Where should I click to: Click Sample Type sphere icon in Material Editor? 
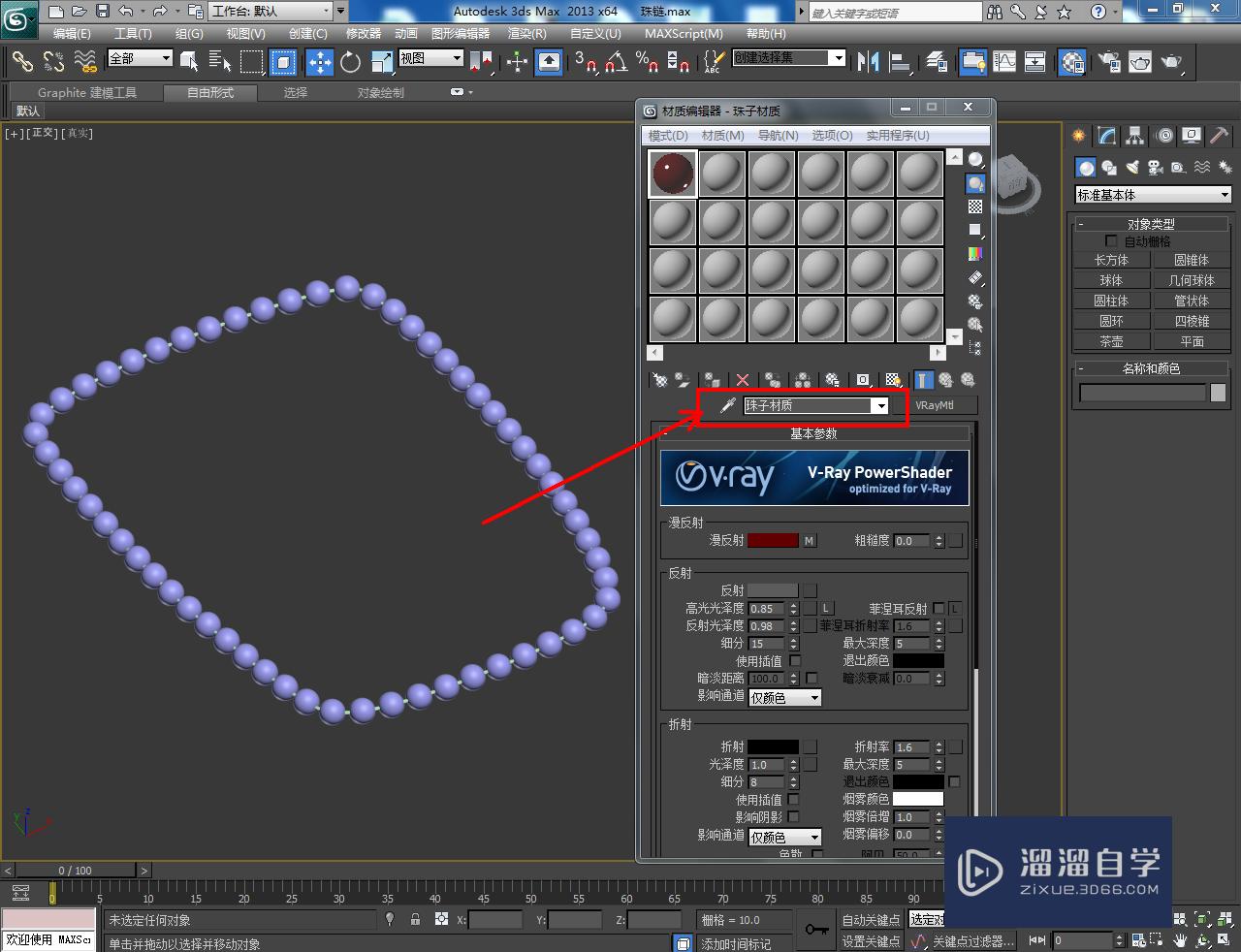pos(975,160)
